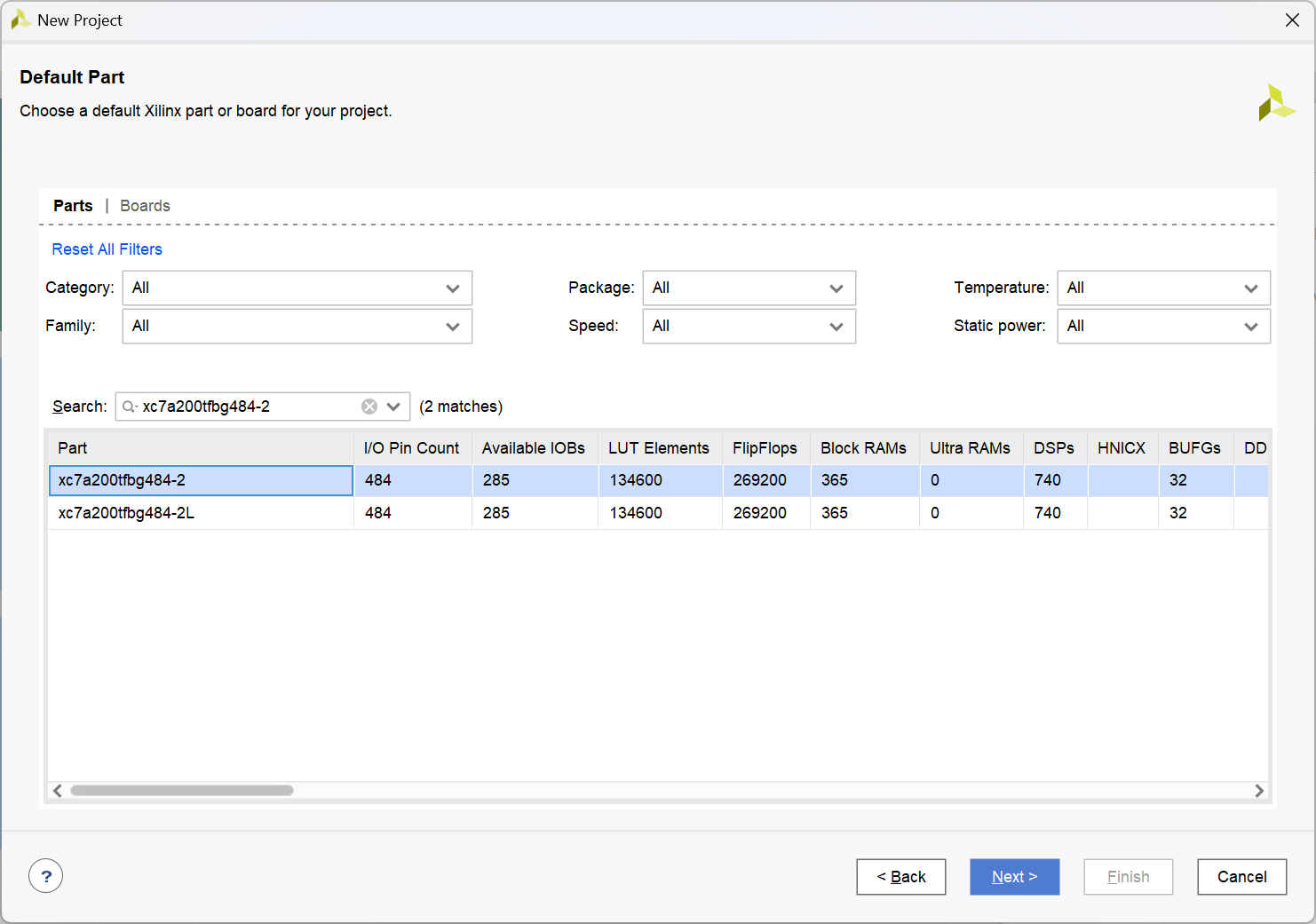The width and height of the screenshot is (1316, 924).
Task: Click the Next button
Action: (x=1014, y=877)
